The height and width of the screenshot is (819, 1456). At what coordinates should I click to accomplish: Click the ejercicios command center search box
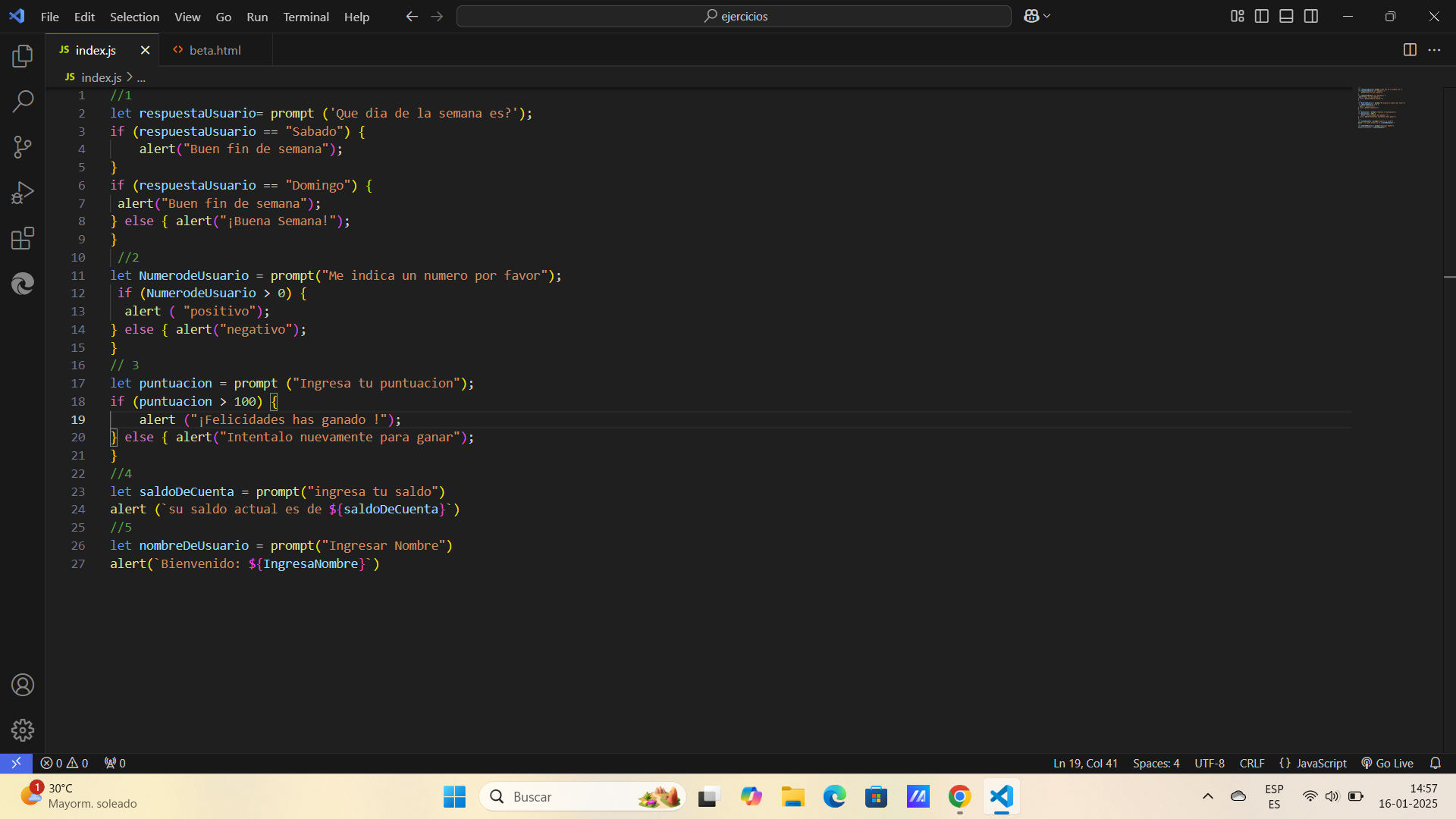click(733, 16)
